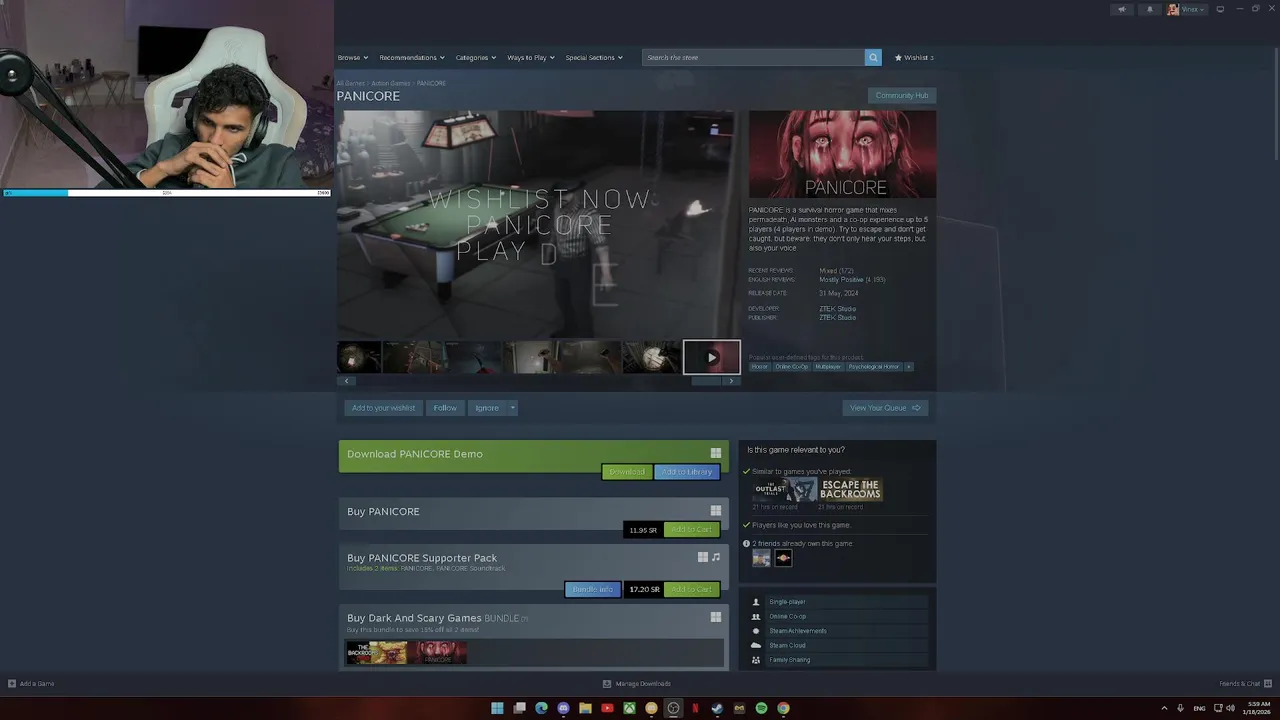Image resolution: width=1280 pixels, height=720 pixels.
Task: Follow the PANICORE game
Action: pos(445,408)
